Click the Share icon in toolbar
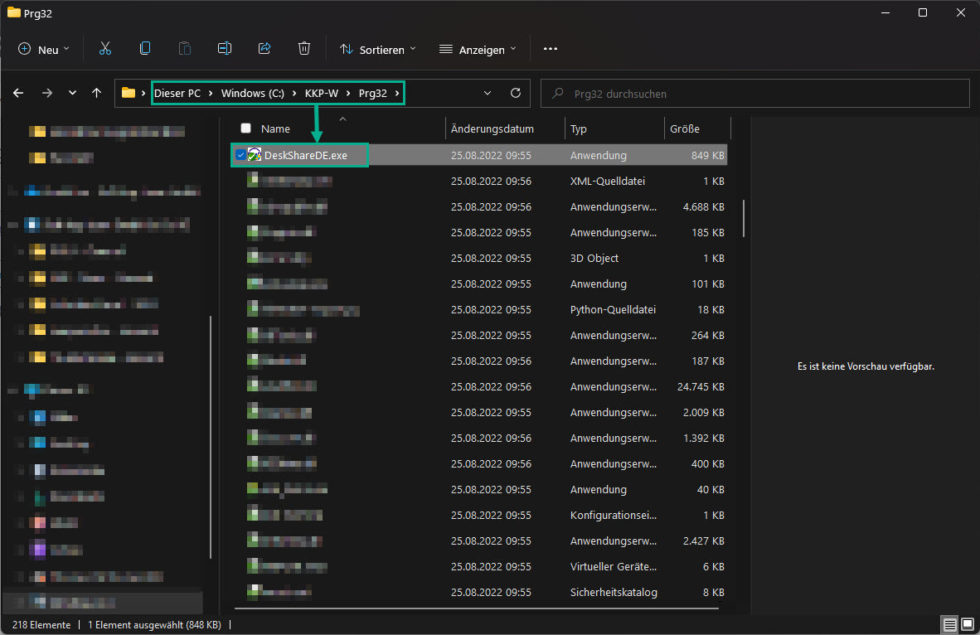 click(265, 49)
